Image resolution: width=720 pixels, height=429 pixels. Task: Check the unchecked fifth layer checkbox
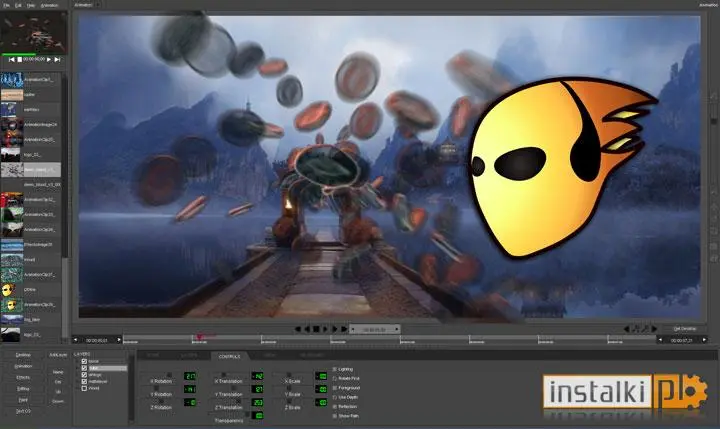pos(84,388)
